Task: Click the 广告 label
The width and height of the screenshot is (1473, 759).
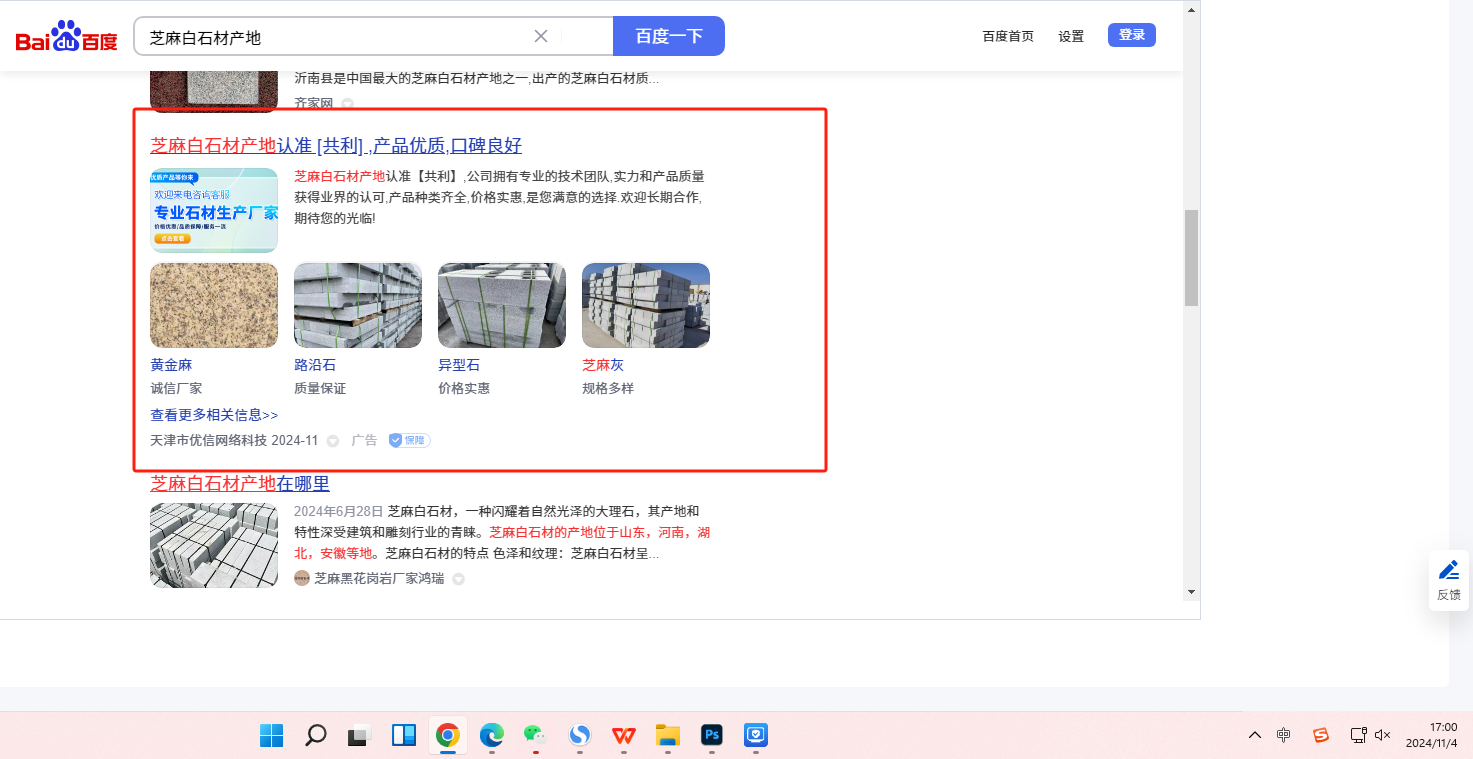Action: click(364, 440)
